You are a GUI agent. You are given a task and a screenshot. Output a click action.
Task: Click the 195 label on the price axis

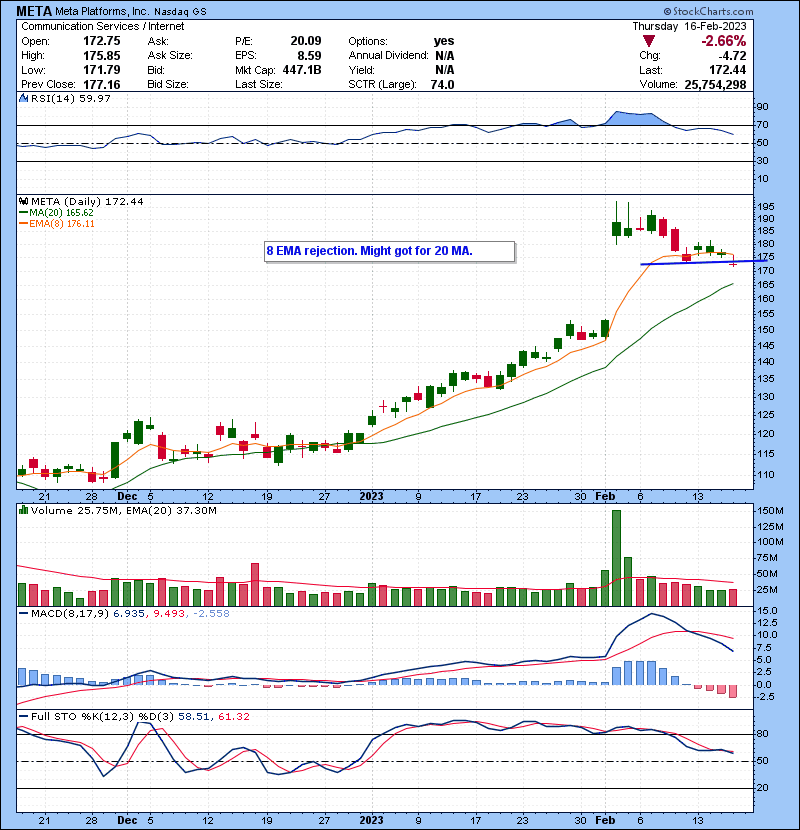click(x=766, y=206)
